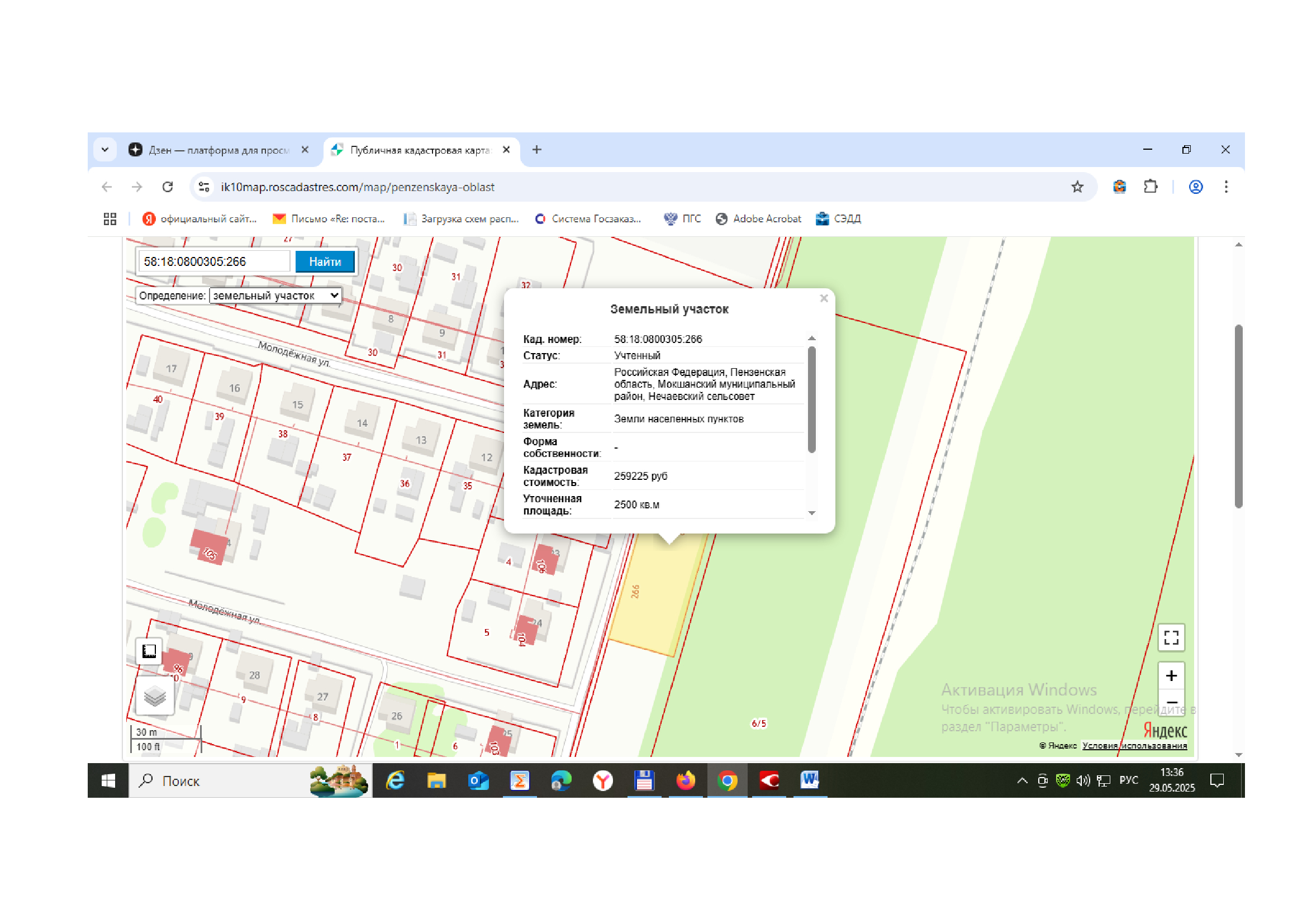This screenshot has width=1307, height=924.
Task: Click the address bar URL
Action: point(358,187)
